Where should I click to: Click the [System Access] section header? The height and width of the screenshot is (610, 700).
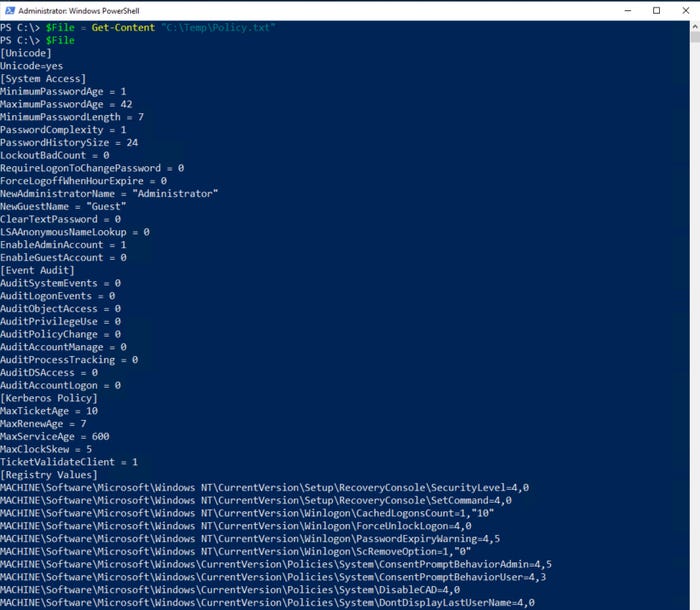click(x=43, y=79)
